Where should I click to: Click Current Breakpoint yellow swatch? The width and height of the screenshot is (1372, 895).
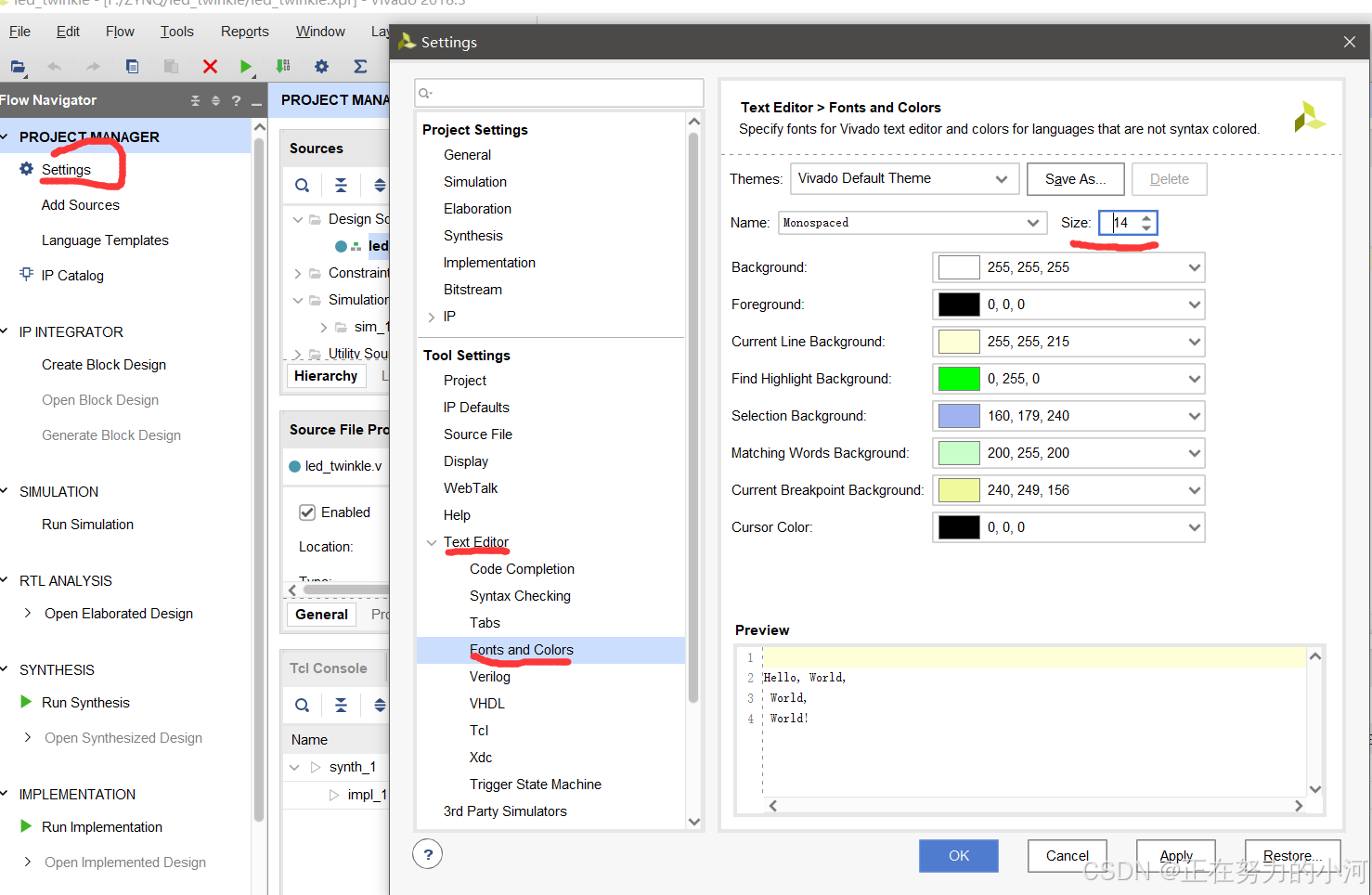tap(959, 490)
